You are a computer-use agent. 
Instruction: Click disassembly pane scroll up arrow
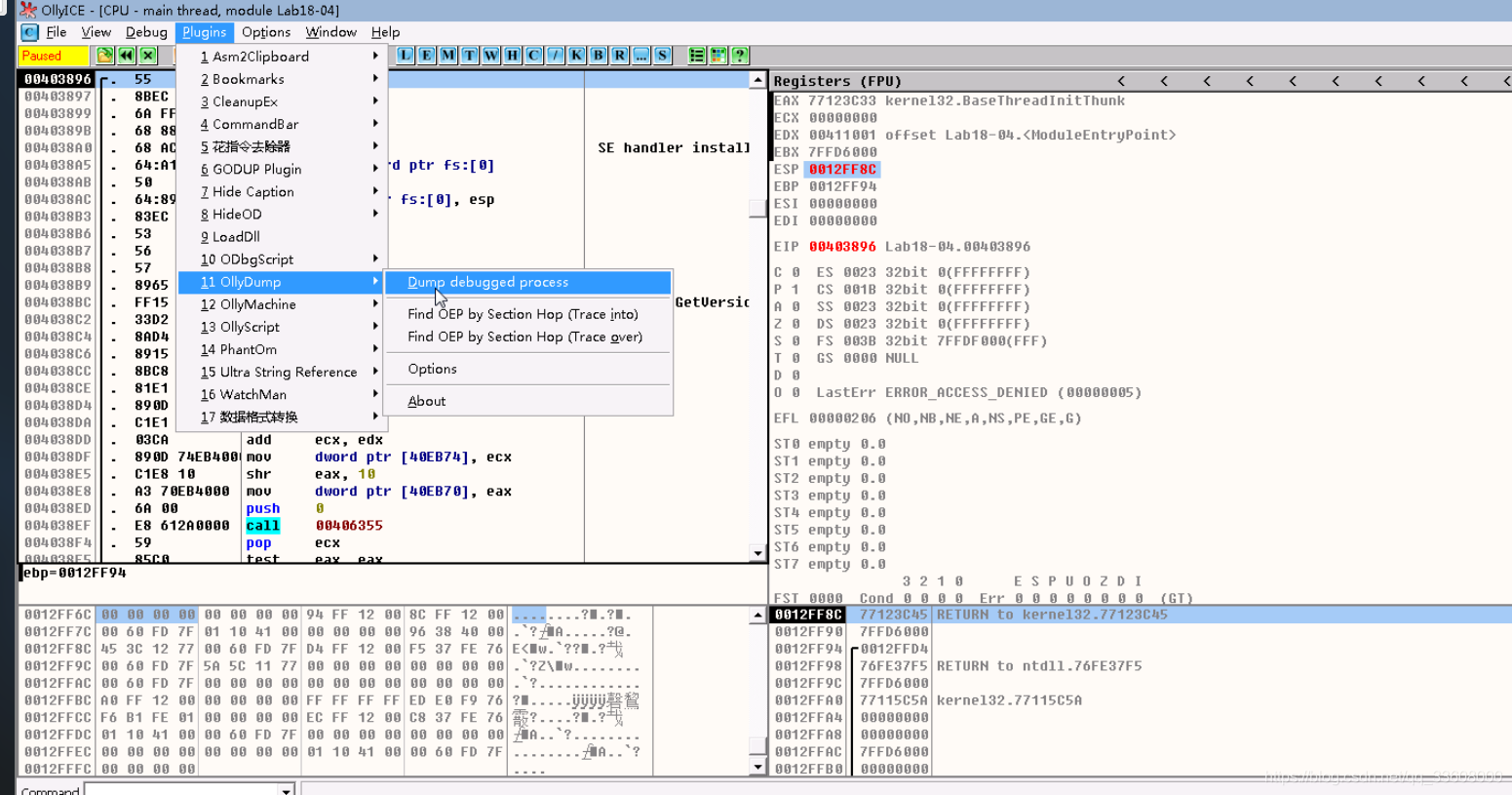click(757, 80)
